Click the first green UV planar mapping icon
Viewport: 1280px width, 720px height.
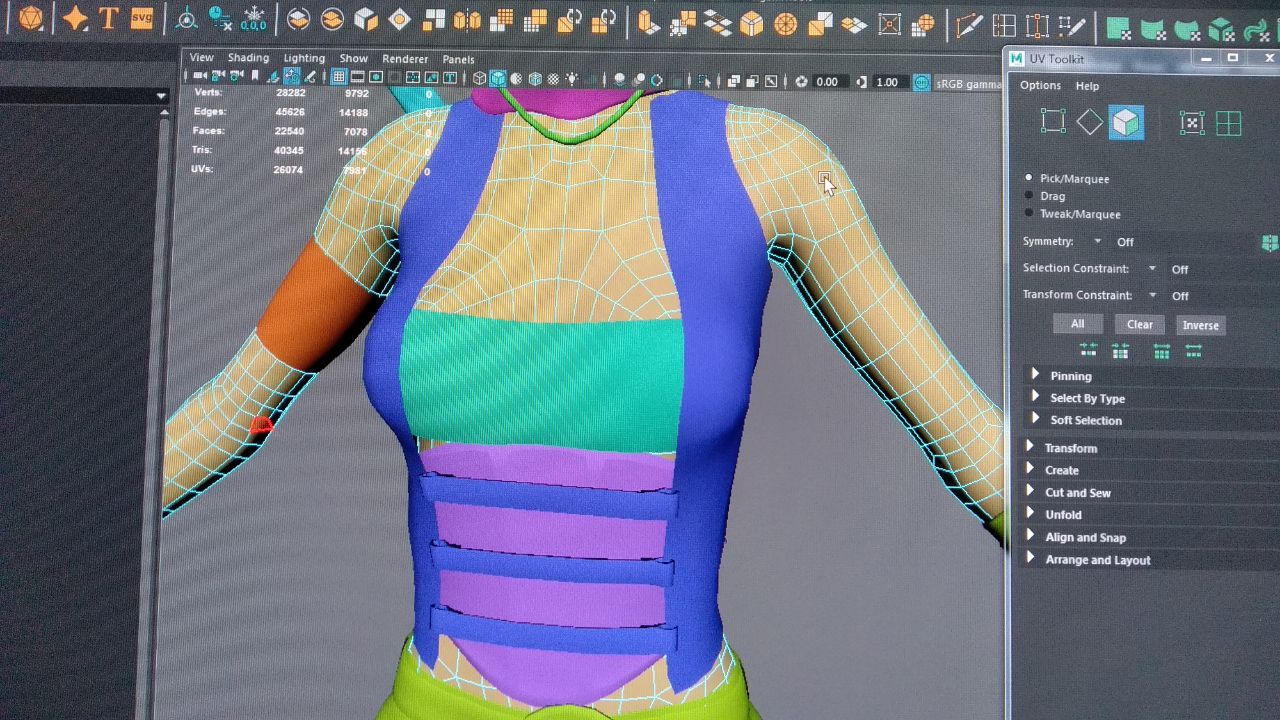coord(1119,28)
